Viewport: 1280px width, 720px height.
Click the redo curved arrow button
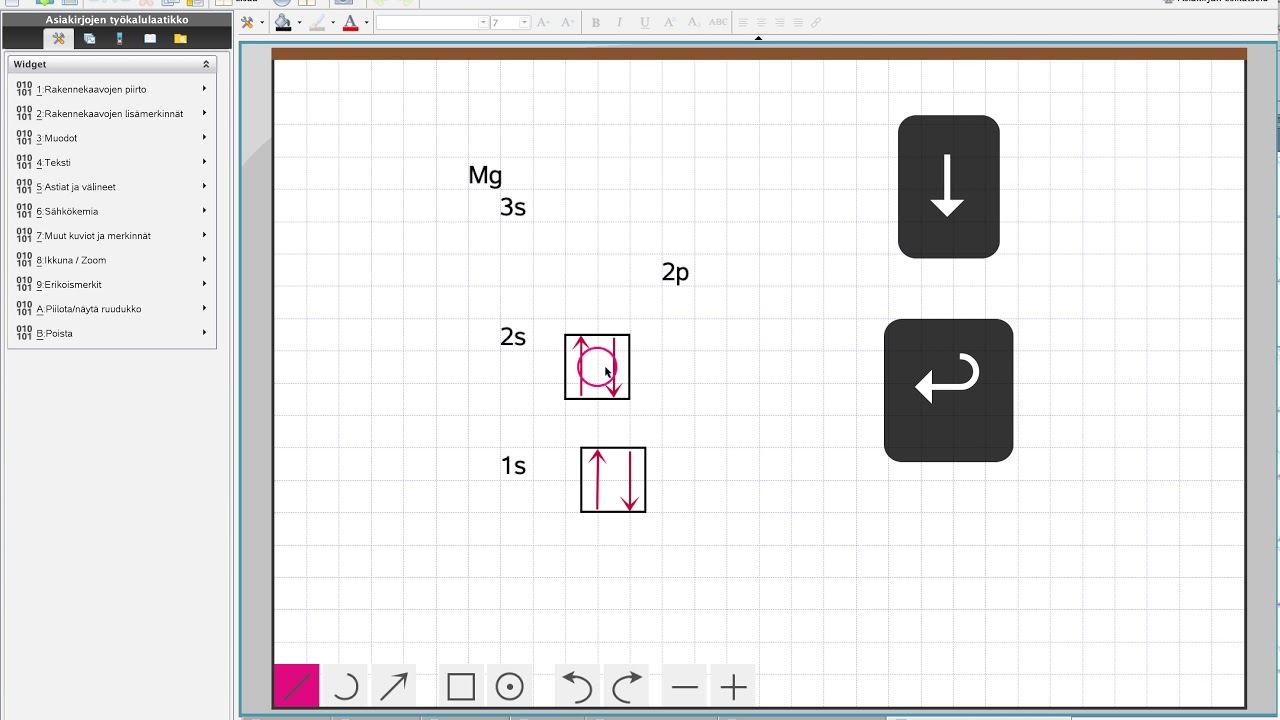pos(627,687)
